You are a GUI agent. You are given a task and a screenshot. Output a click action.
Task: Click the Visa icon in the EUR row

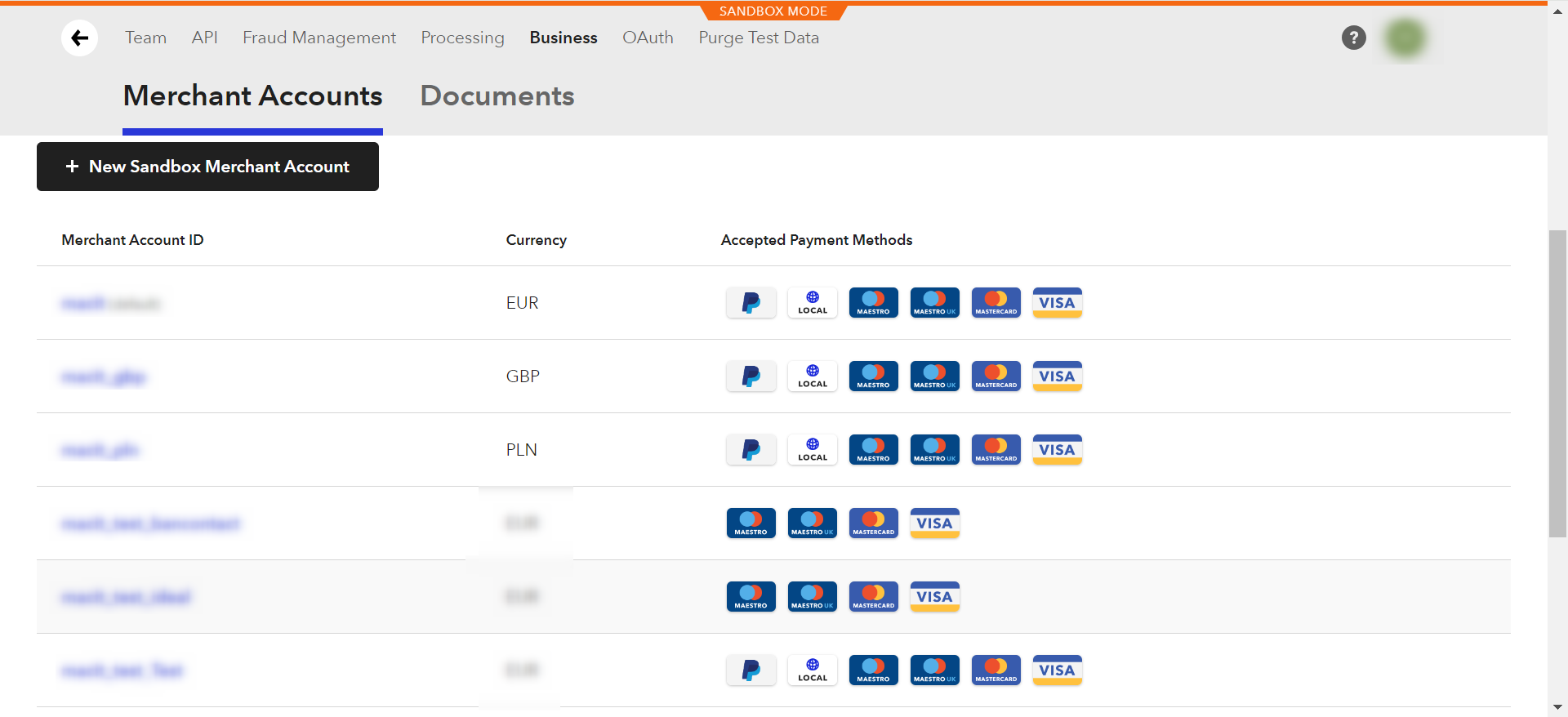click(x=1058, y=303)
